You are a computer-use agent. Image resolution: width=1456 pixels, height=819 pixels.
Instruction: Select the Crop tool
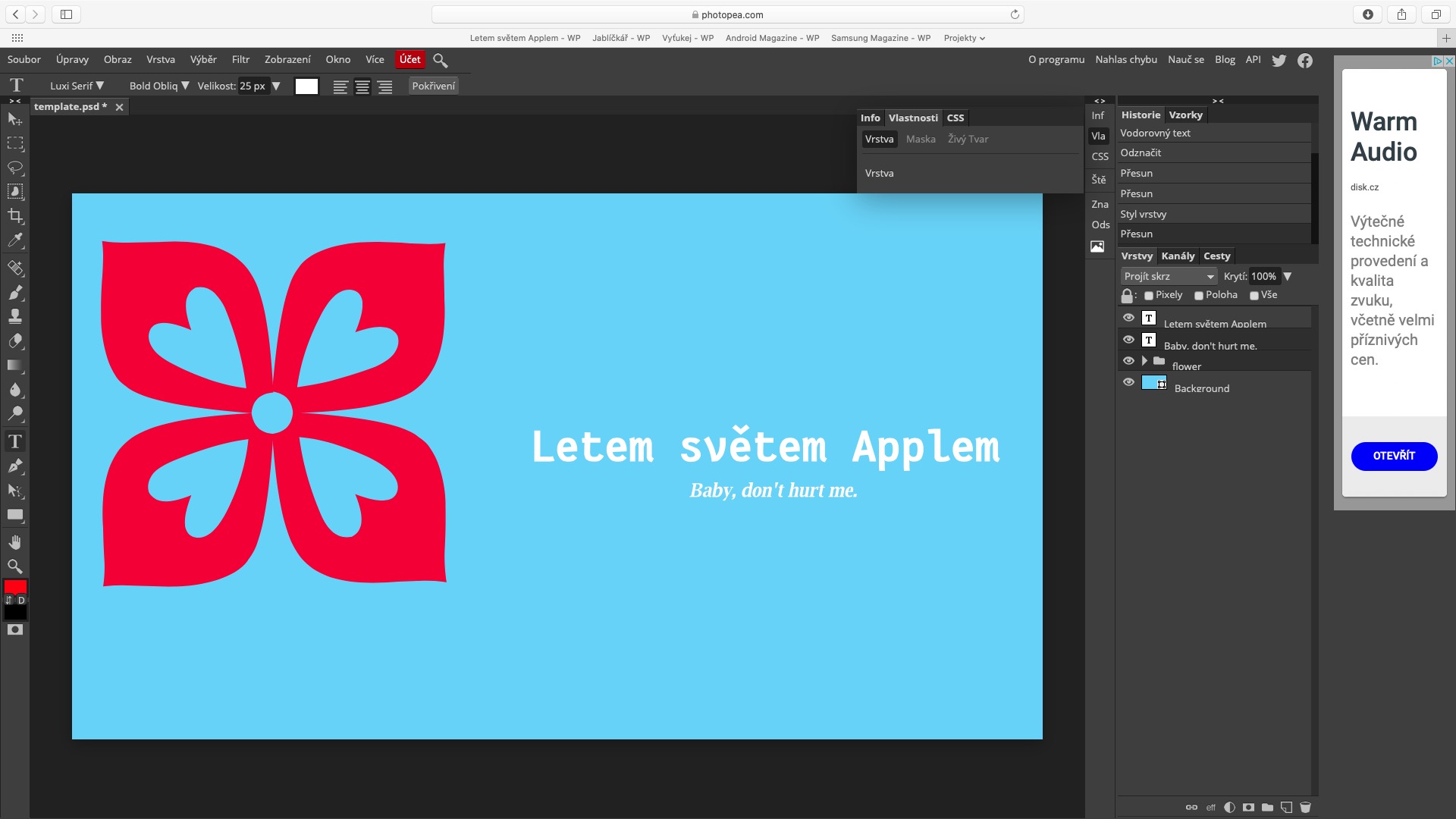click(x=15, y=216)
